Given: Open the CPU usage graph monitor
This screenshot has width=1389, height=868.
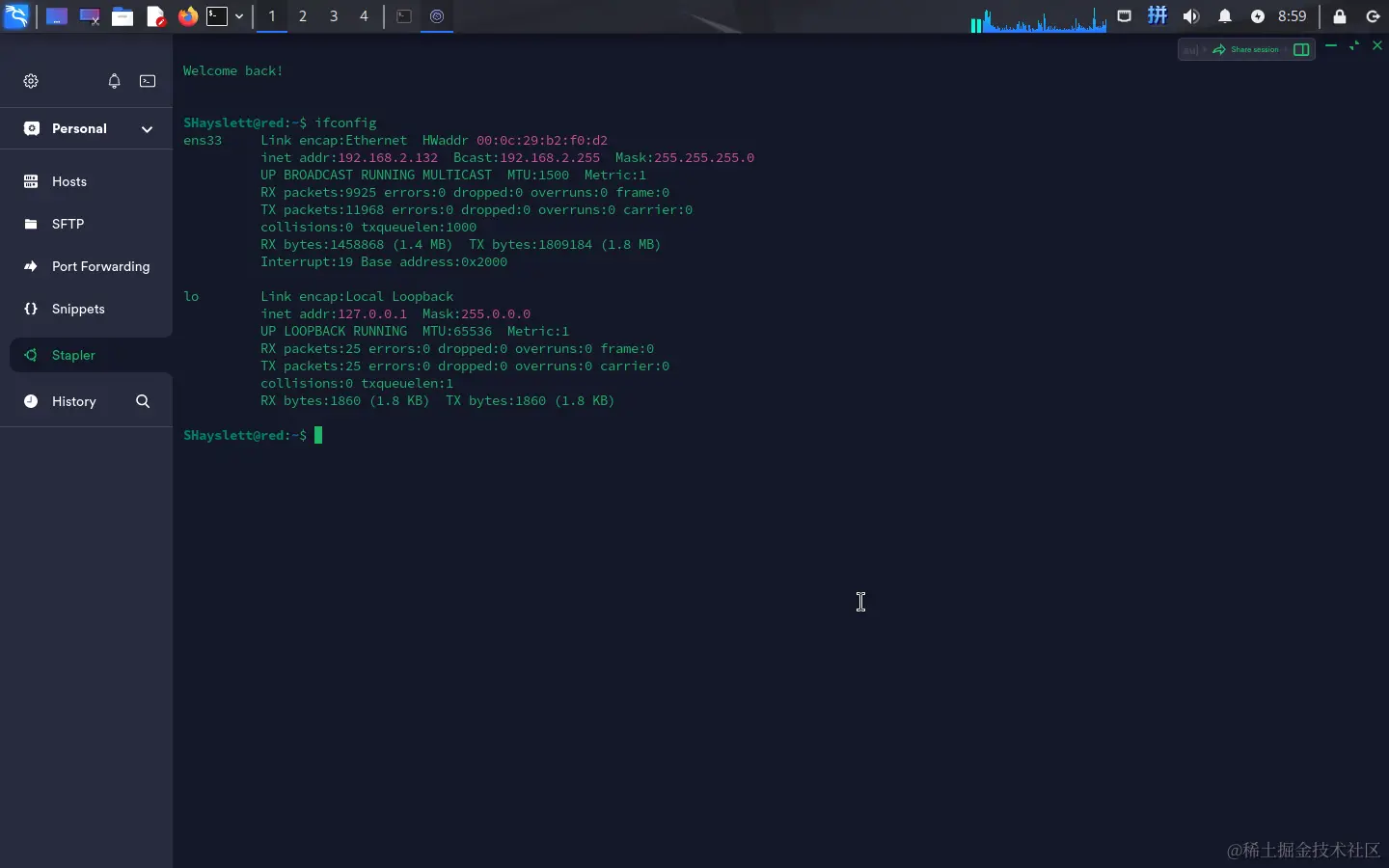Looking at the screenshot, I should (1039, 18).
